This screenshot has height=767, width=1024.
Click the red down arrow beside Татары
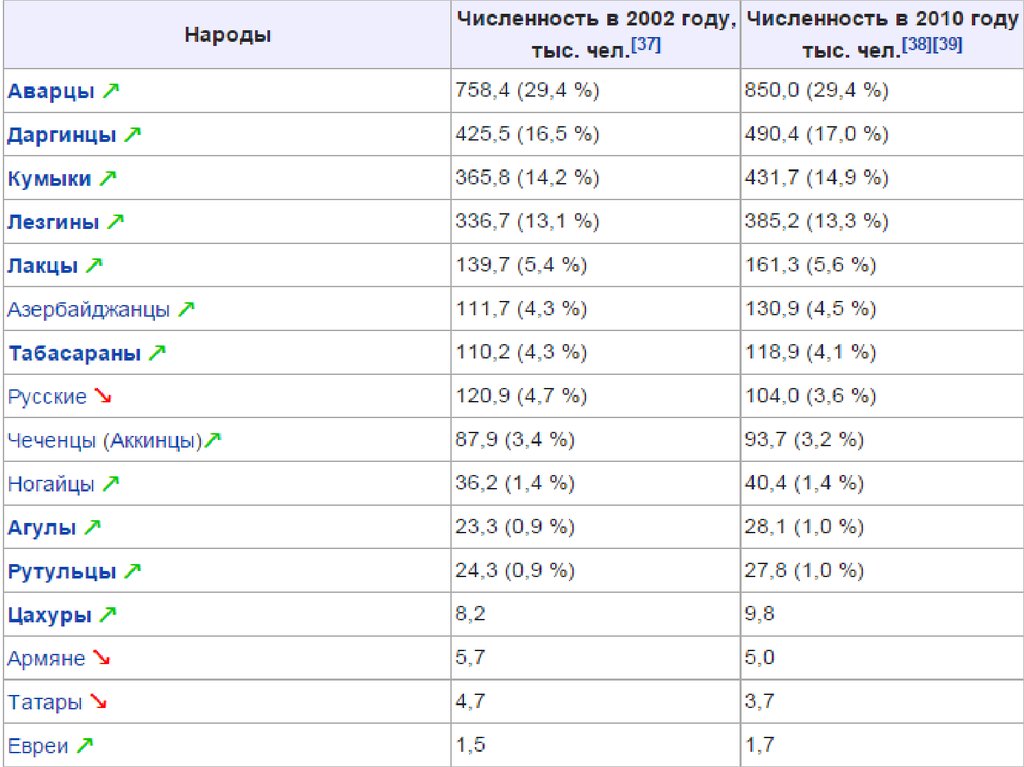tap(98, 702)
